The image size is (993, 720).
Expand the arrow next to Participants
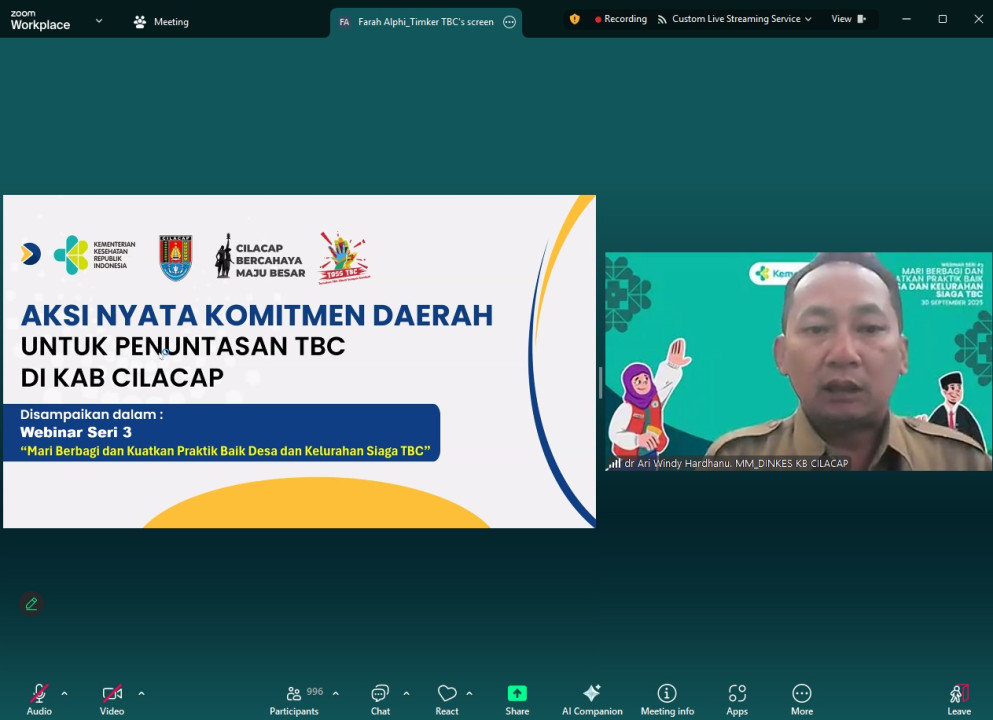(x=335, y=693)
